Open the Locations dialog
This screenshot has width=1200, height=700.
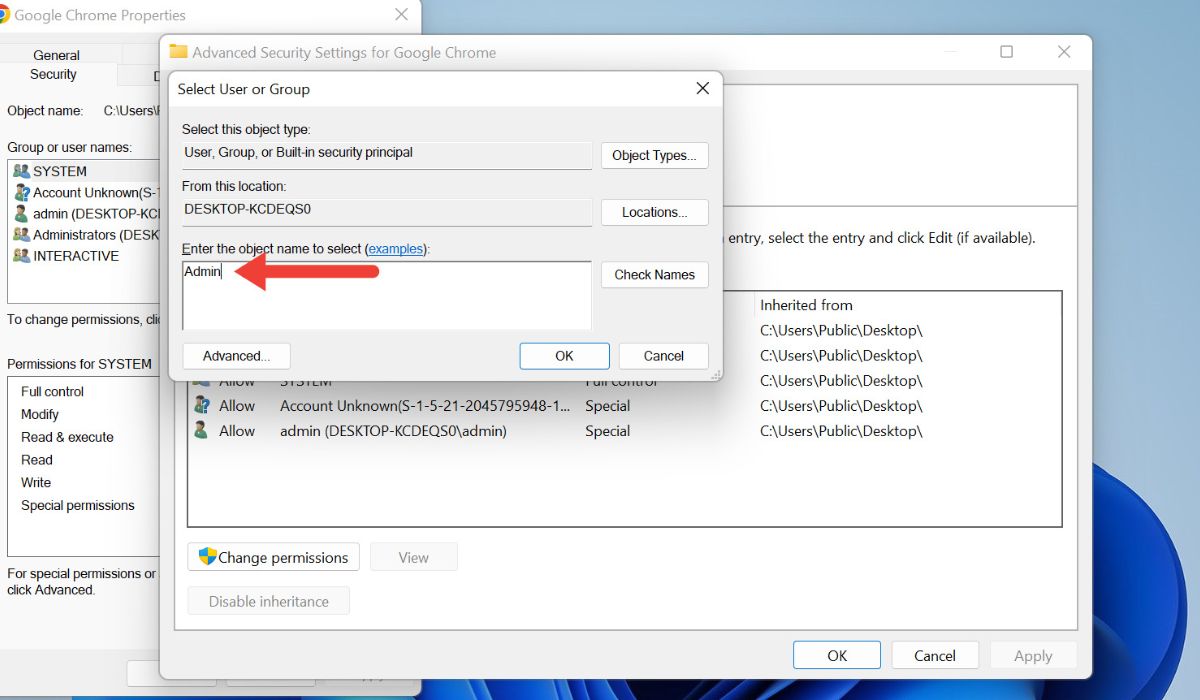pyautogui.click(x=654, y=212)
